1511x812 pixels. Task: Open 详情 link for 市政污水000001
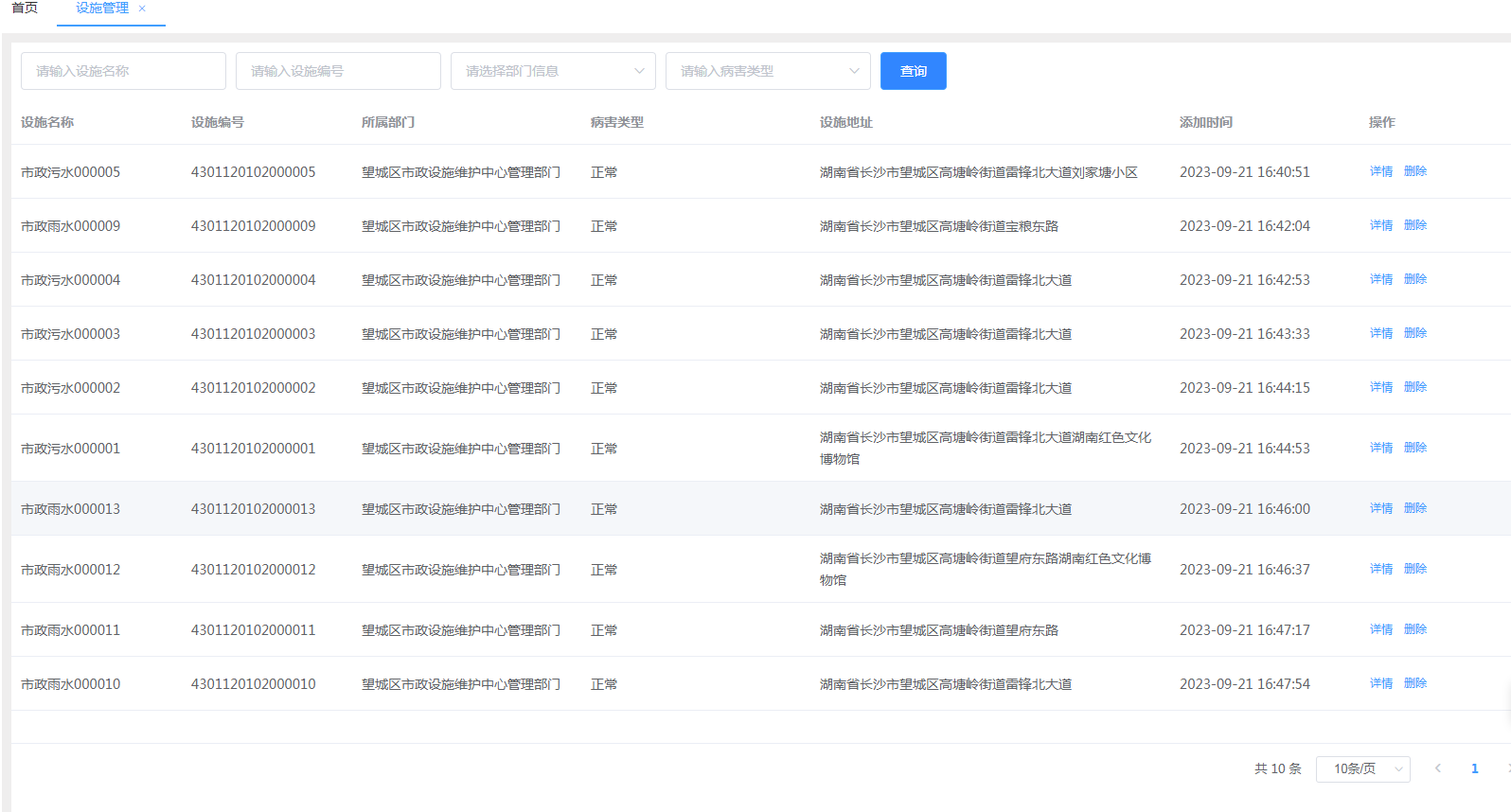tap(1380, 448)
